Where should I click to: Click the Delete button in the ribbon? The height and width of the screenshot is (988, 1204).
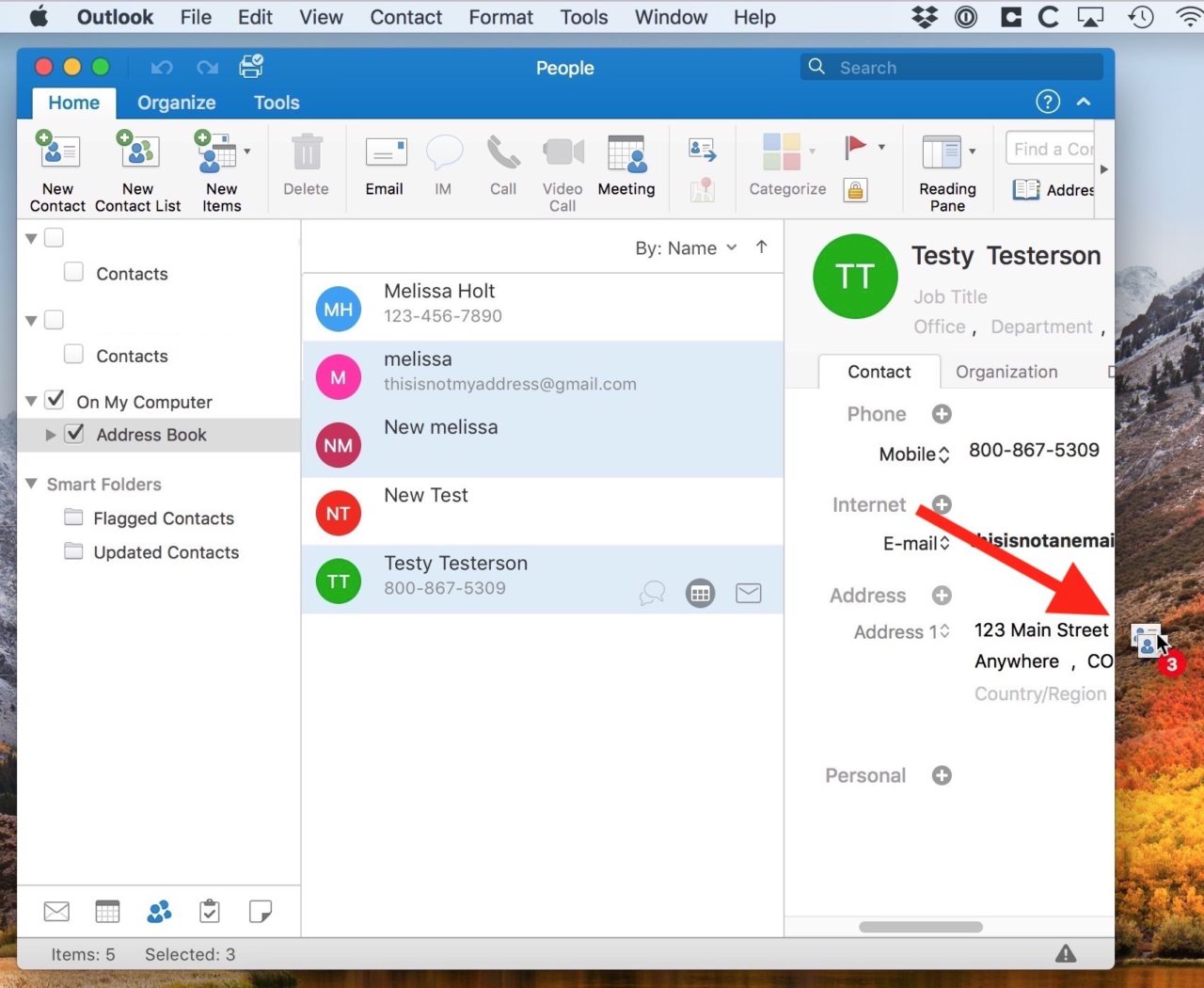point(306,165)
